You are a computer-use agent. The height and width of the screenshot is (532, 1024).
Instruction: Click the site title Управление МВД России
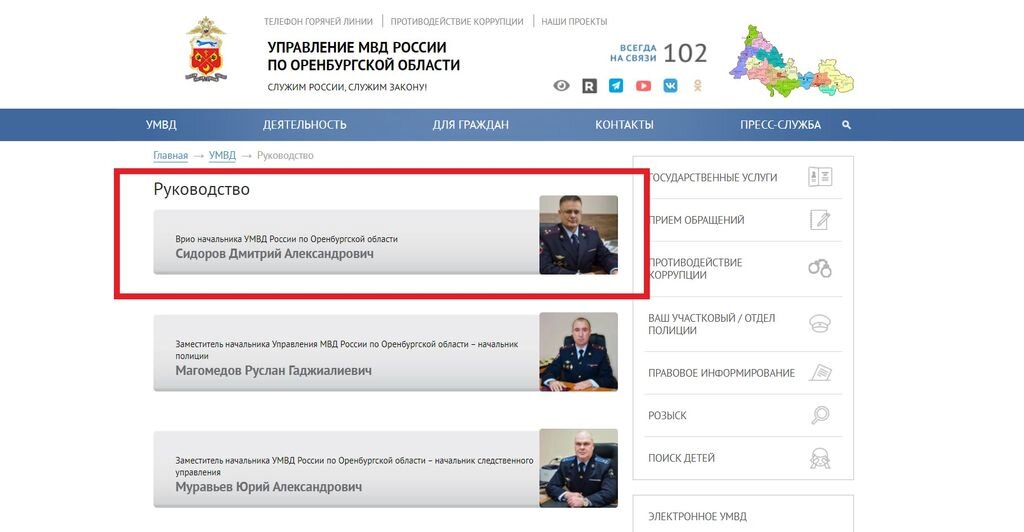click(364, 56)
